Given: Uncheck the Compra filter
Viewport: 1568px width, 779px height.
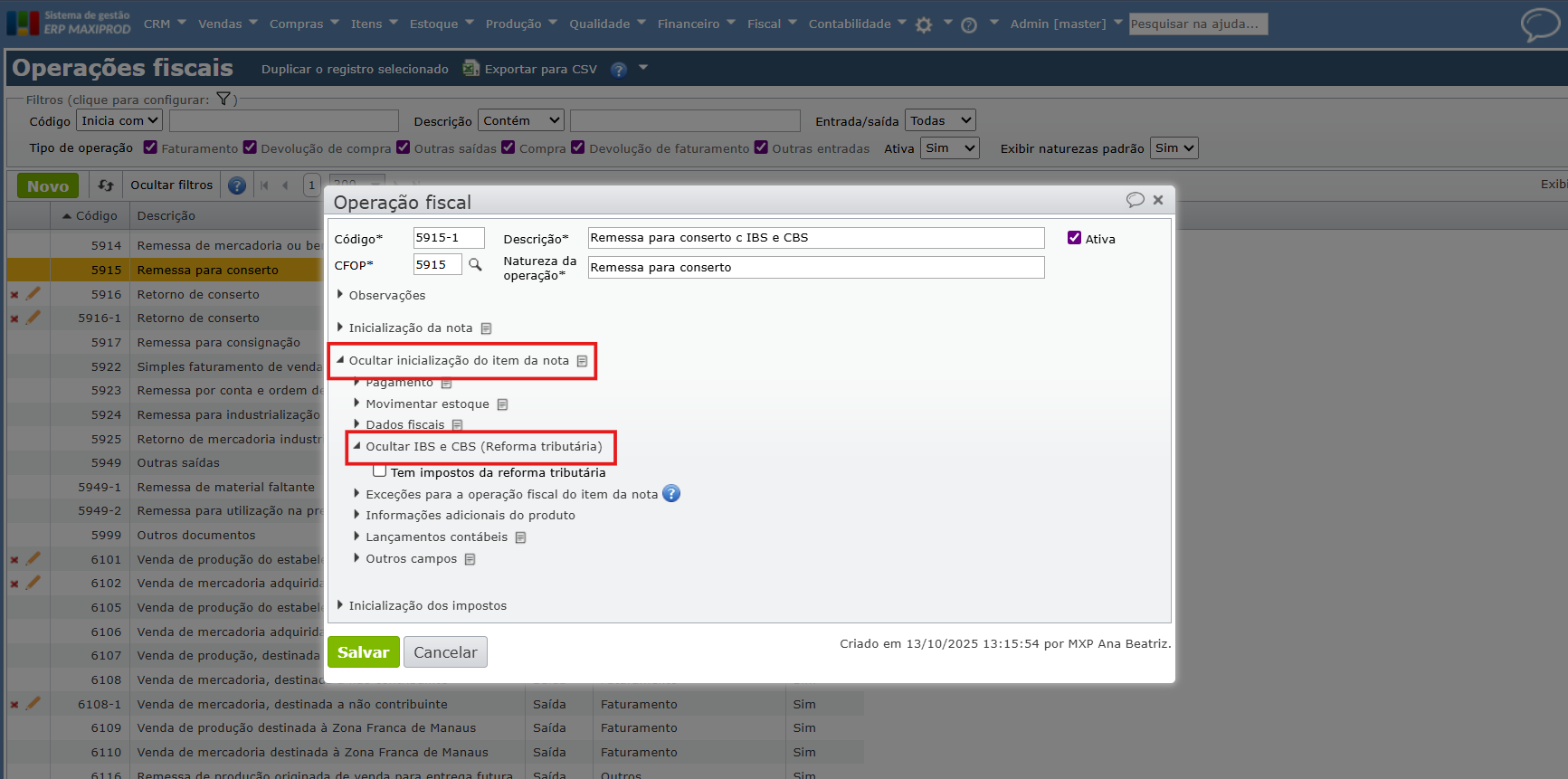Looking at the screenshot, I should coord(508,147).
